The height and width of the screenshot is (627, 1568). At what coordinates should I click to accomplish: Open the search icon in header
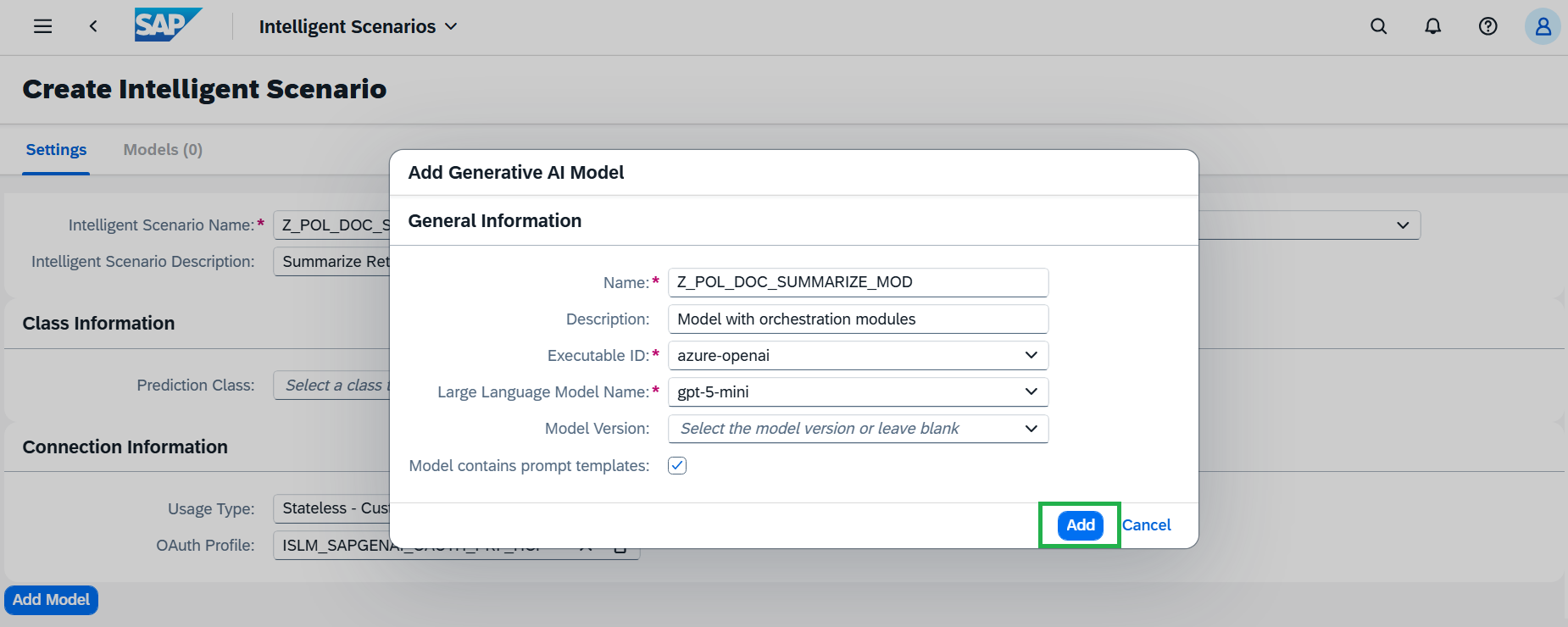tap(1379, 26)
